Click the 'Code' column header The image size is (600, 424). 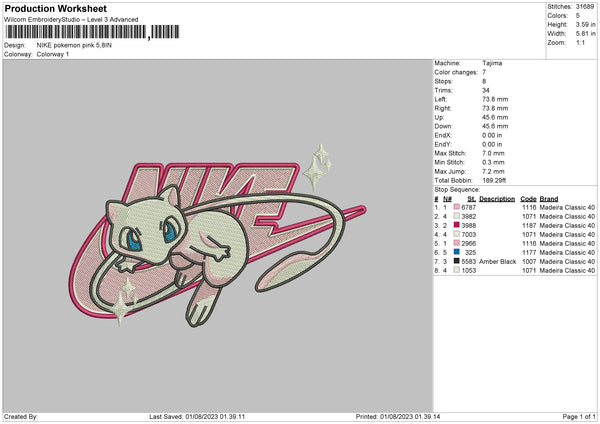click(x=528, y=199)
